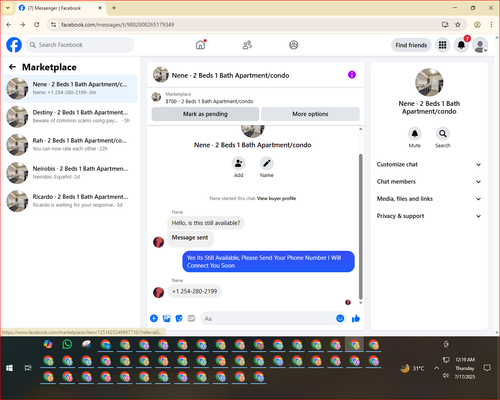Image resolution: width=500 pixels, height=400 pixels.
Task: Expand Customize chat section
Action: pyautogui.click(x=429, y=164)
